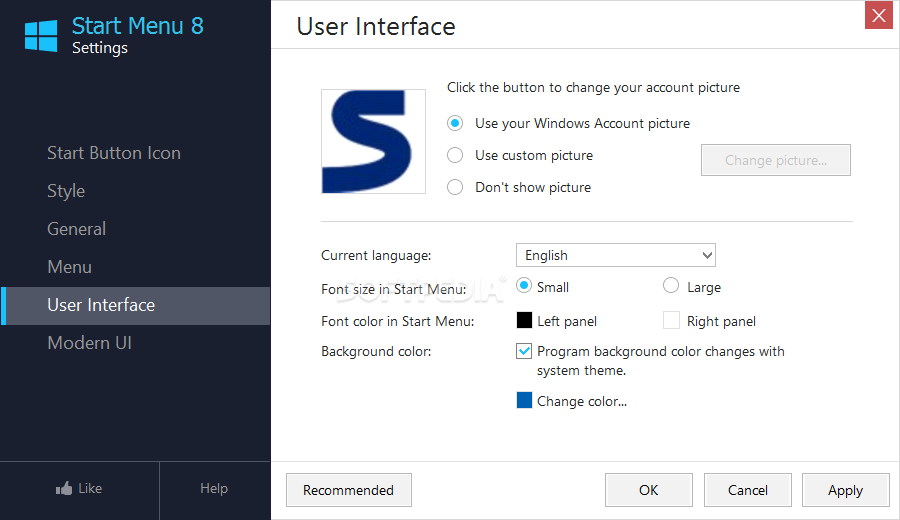Open the Style settings section

click(66, 191)
